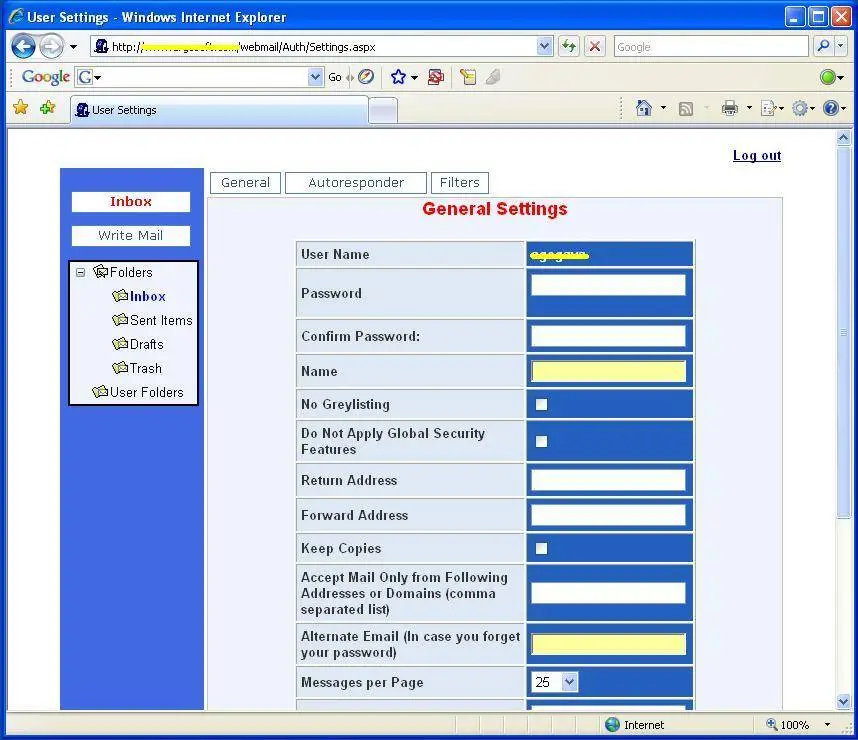The height and width of the screenshot is (740, 858).
Task: Open the address bar history dropdown
Action: (544, 47)
